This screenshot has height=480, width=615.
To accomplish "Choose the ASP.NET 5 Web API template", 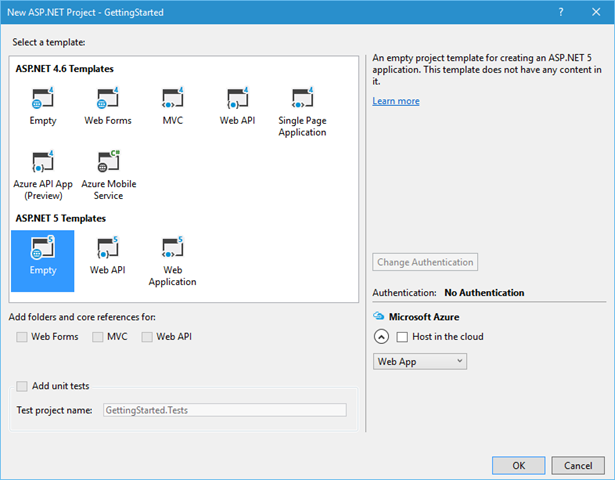I will [107, 250].
